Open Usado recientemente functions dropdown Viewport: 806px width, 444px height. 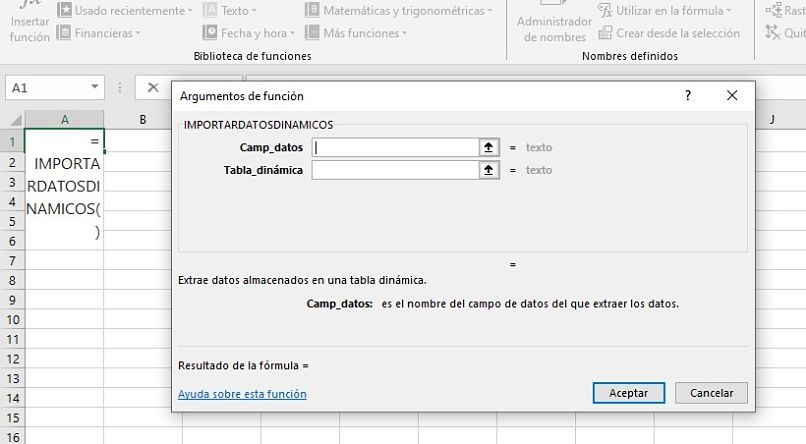125,10
